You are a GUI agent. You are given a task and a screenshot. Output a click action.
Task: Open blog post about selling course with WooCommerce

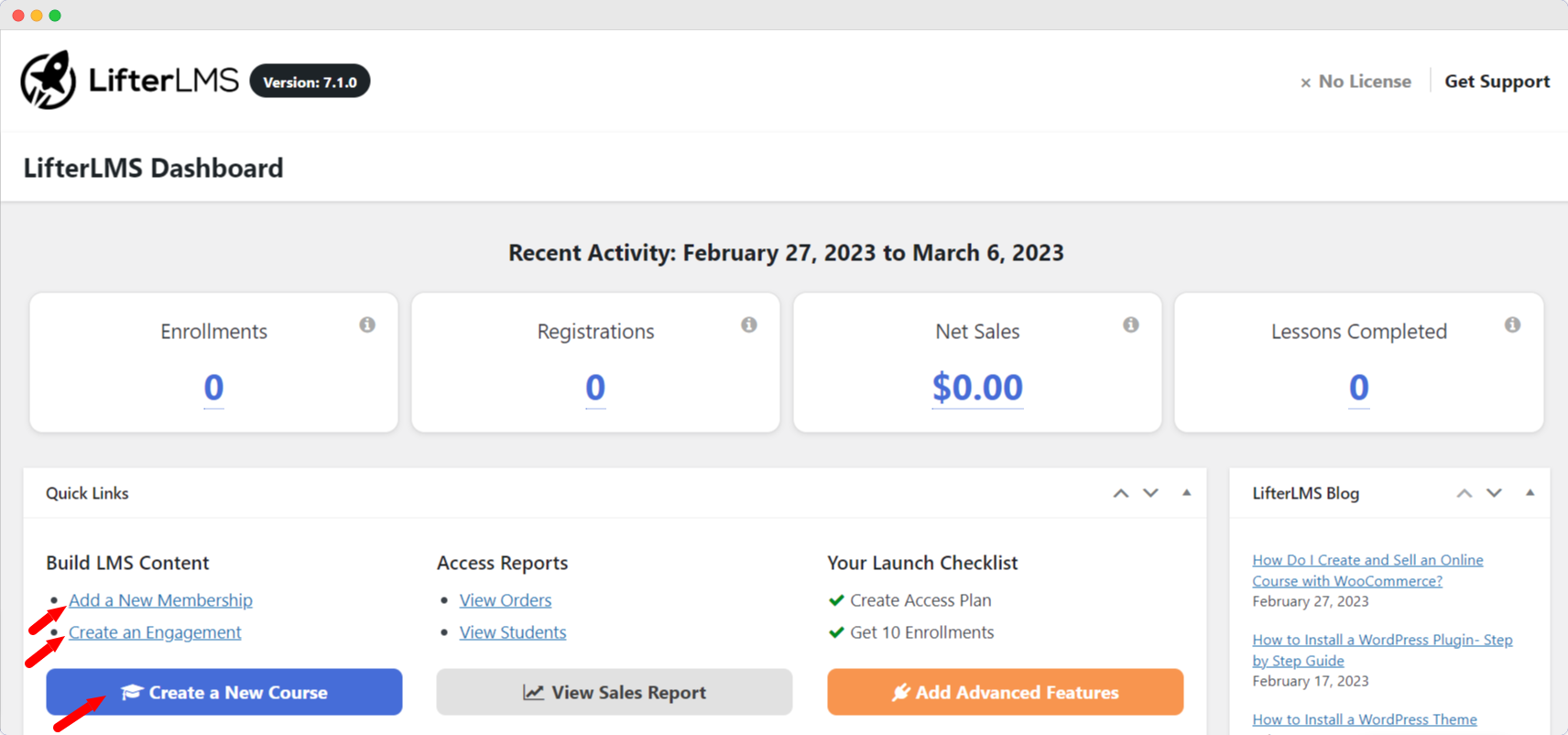(1367, 570)
